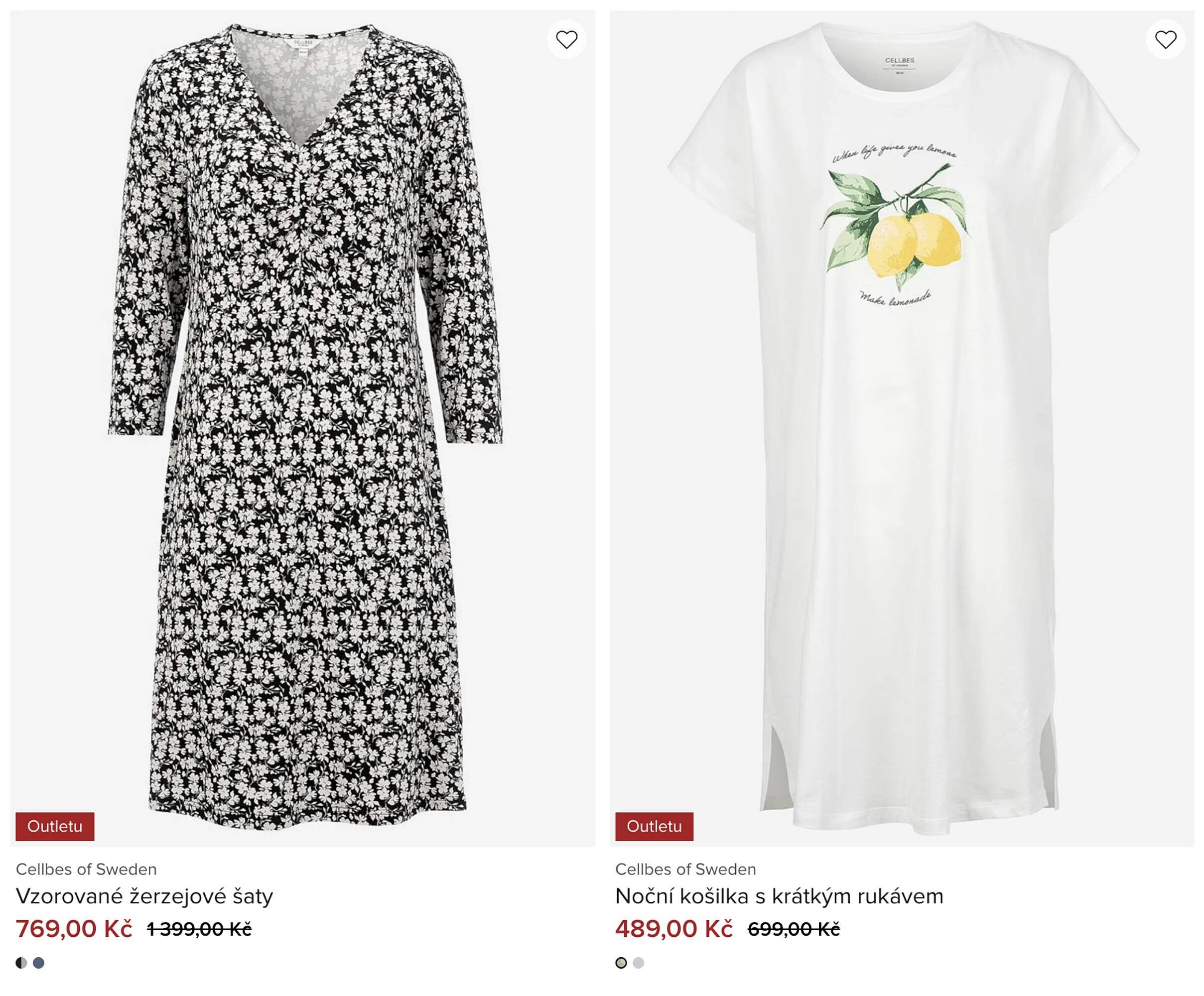Open the "Vzorované žerzejové šaty" product title
The image size is (1204, 996).
(144, 896)
